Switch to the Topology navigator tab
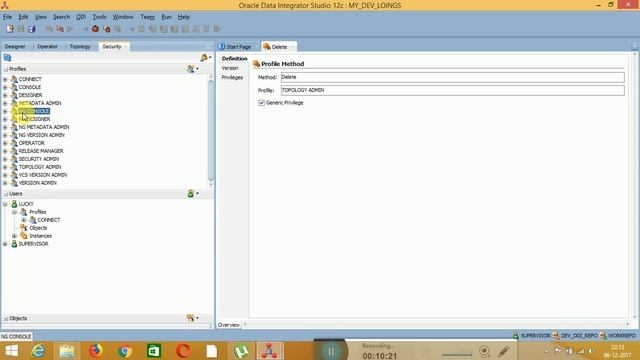640x360 pixels. (80, 47)
